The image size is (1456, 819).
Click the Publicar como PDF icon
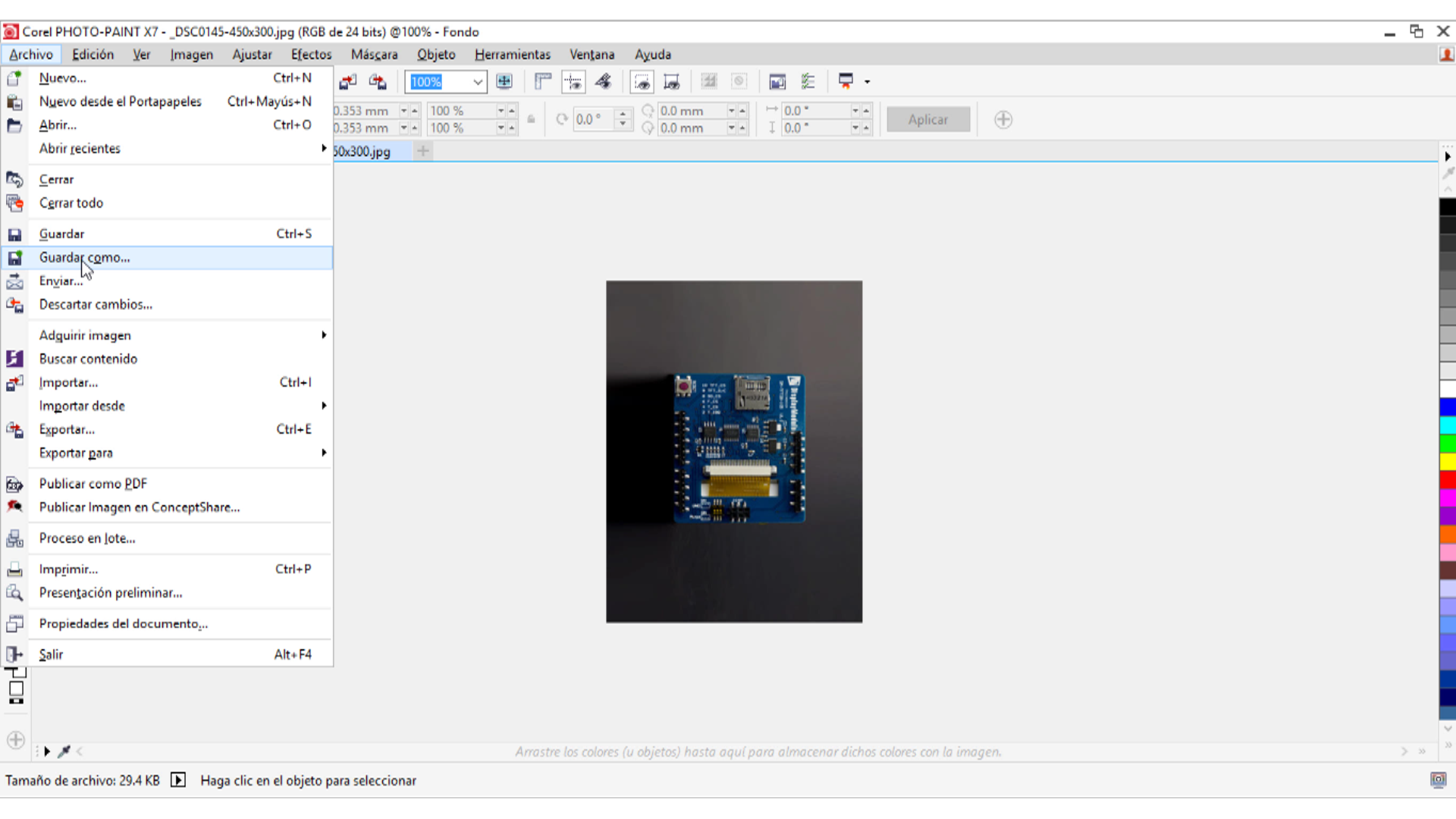14,484
